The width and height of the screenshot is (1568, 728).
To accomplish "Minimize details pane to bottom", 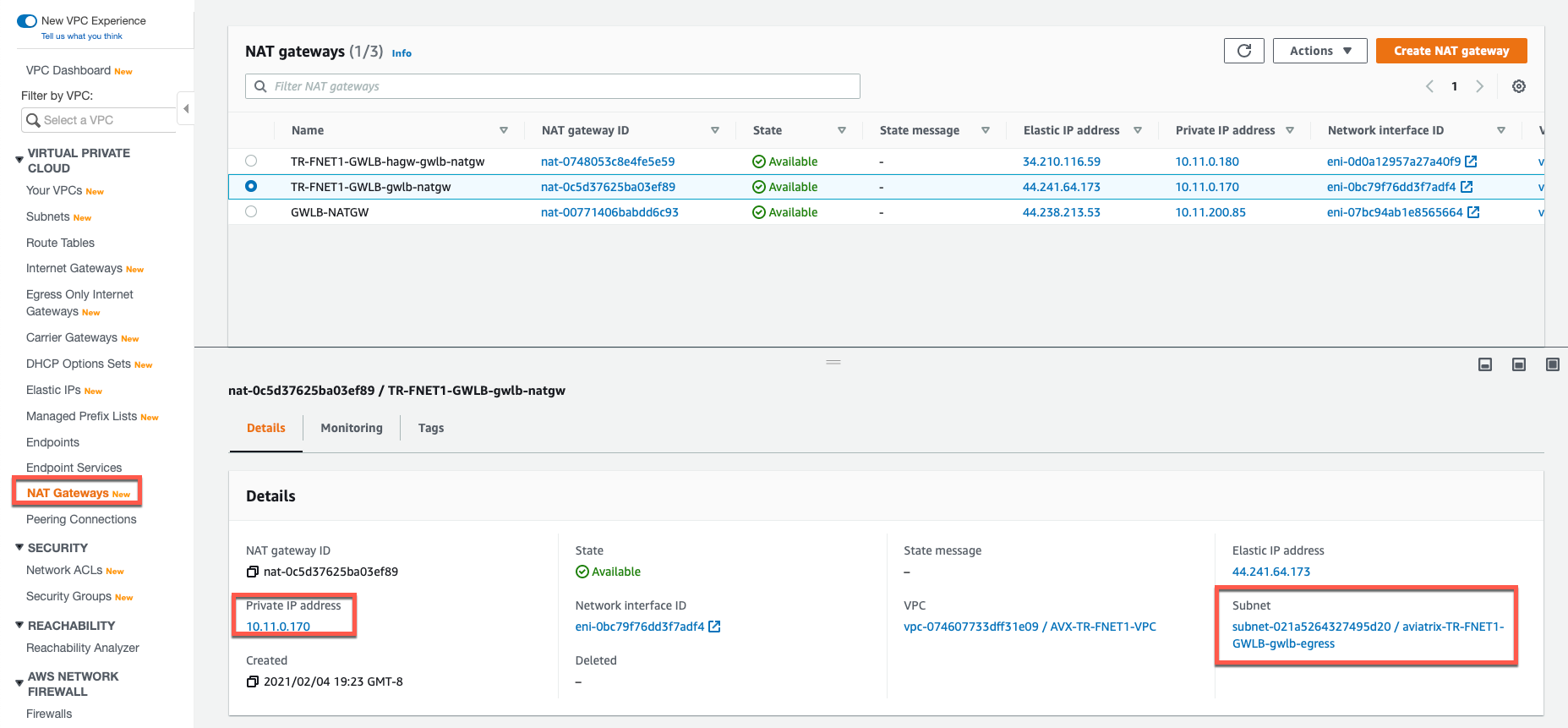I will pos(1484,364).
